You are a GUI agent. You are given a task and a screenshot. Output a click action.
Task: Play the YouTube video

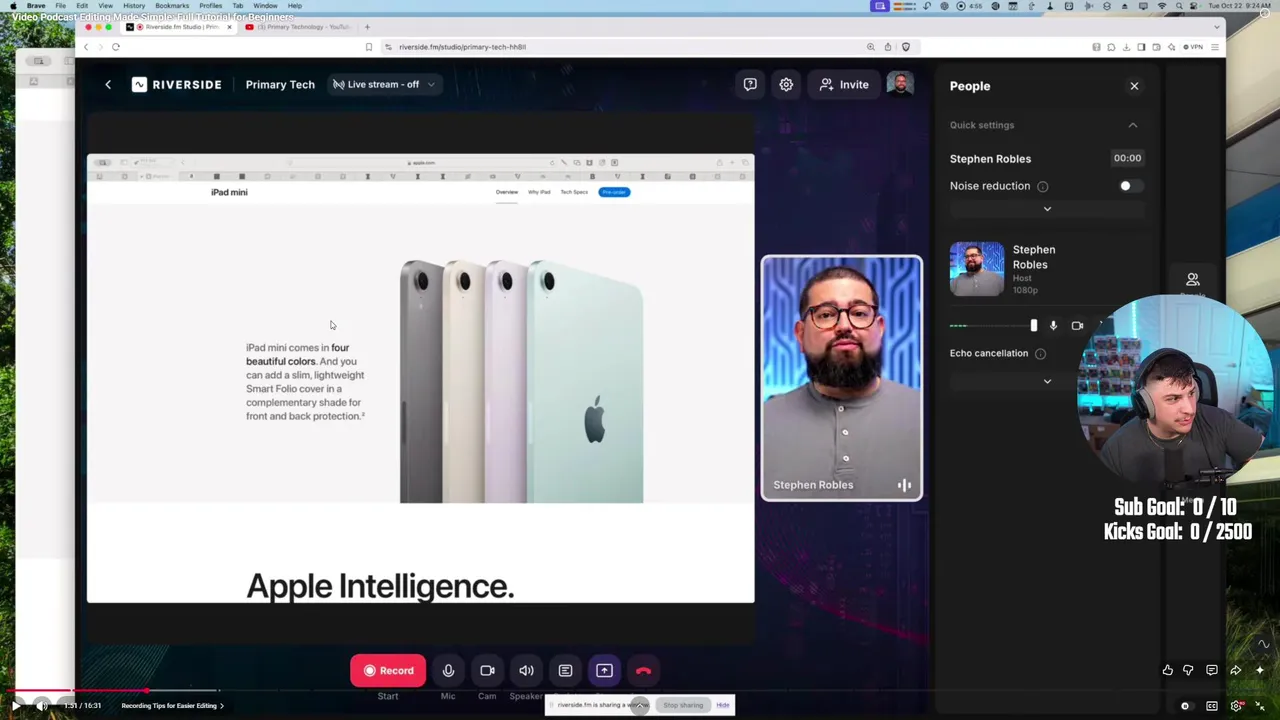[16, 706]
